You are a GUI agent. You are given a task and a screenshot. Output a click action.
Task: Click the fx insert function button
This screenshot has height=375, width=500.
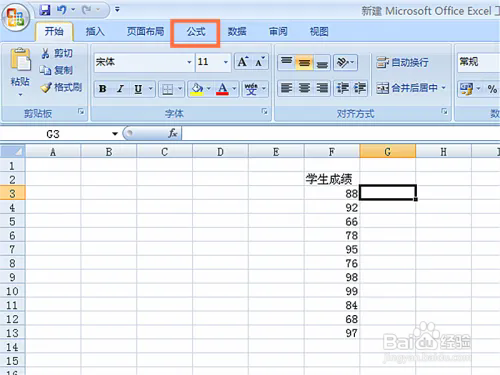pyautogui.click(x=173, y=134)
